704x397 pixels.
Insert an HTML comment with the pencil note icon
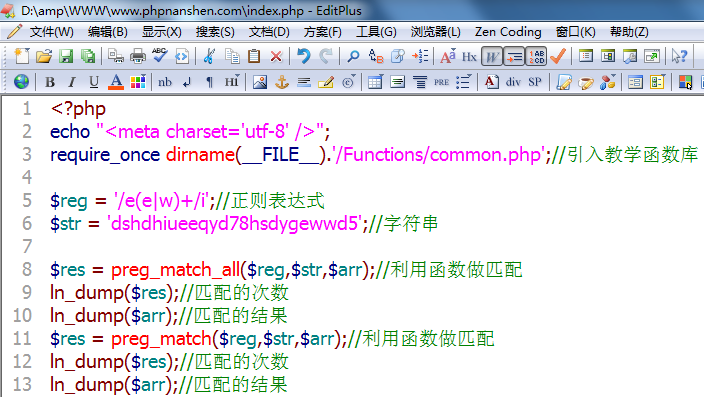coord(326,82)
